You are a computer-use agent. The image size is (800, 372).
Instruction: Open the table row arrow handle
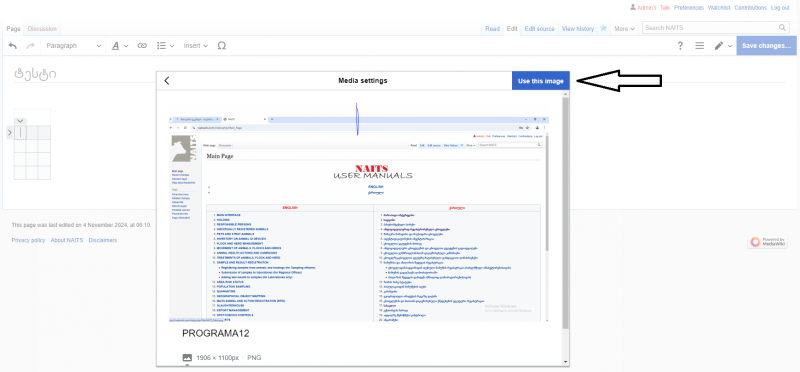[10, 133]
